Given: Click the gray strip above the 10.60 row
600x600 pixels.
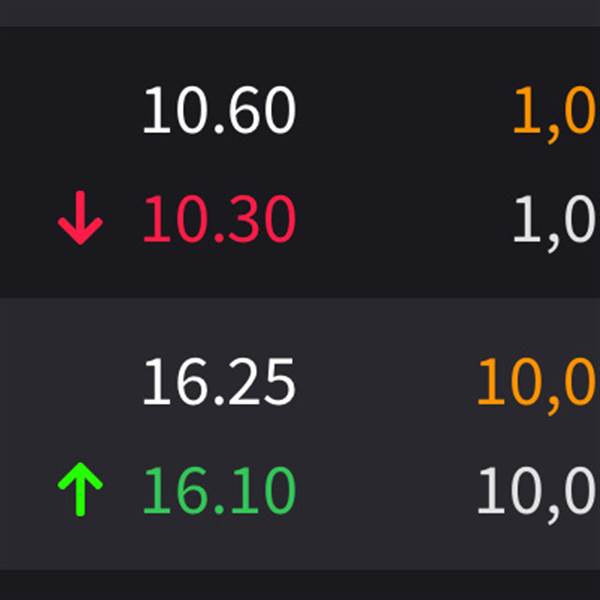Looking at the screenshot, I should click(300, 12).
